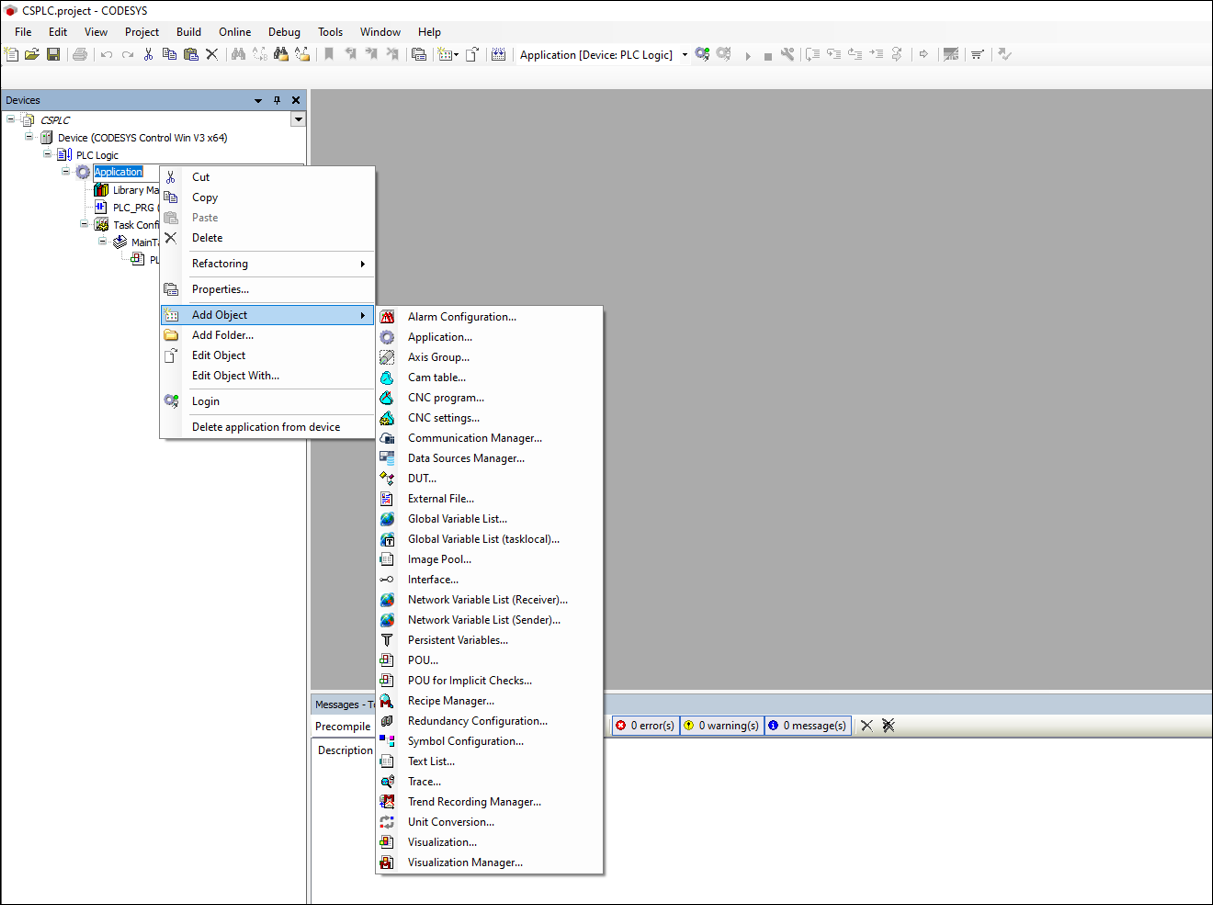The image size is (1213, 905).
Task: Open the Debug menu
Action: 284,31
